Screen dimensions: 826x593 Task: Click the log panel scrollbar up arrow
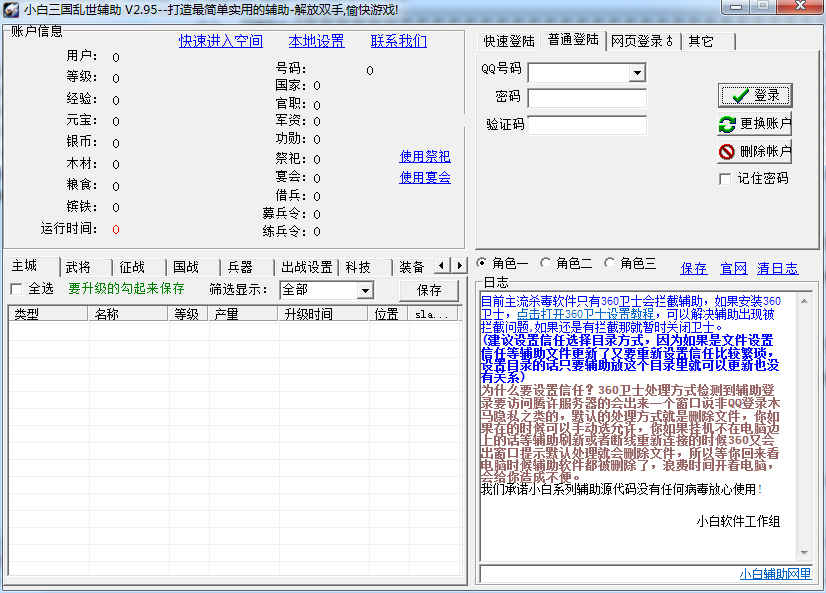pyautogui.click(x=804, y=301)
